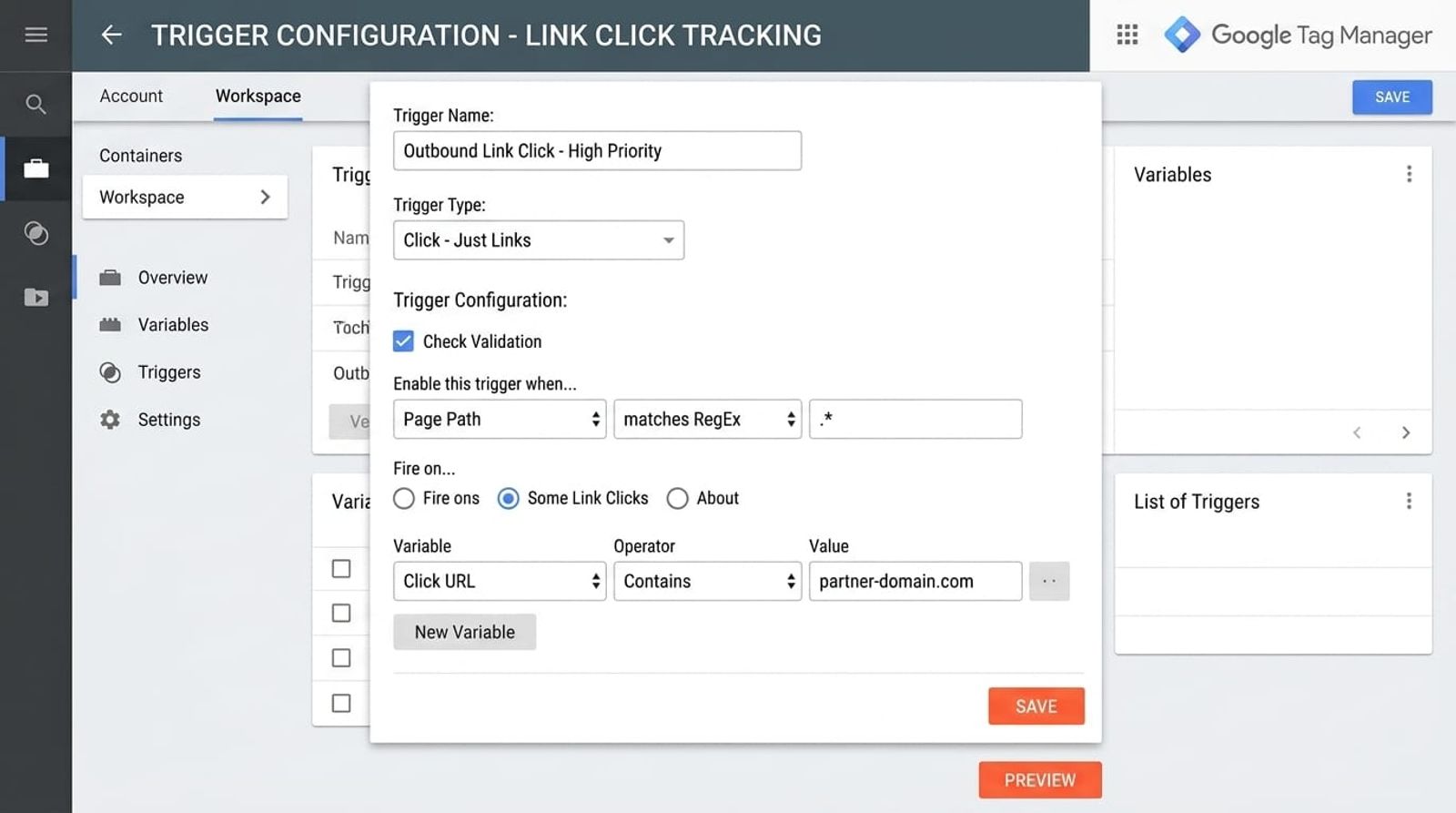1456x813 pixels.
Task: Open Variables in the side menu
Action: (173, 325)
